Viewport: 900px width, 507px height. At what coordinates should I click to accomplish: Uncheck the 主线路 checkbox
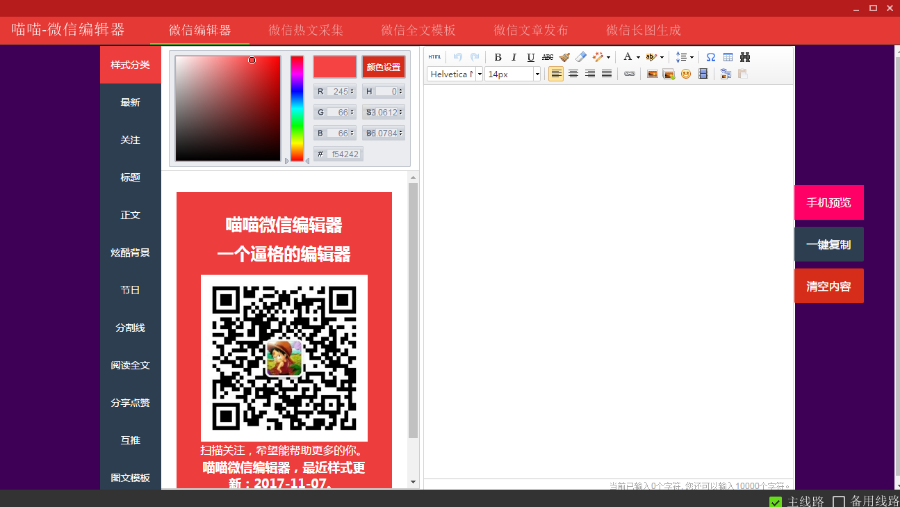tap(775, 502)
